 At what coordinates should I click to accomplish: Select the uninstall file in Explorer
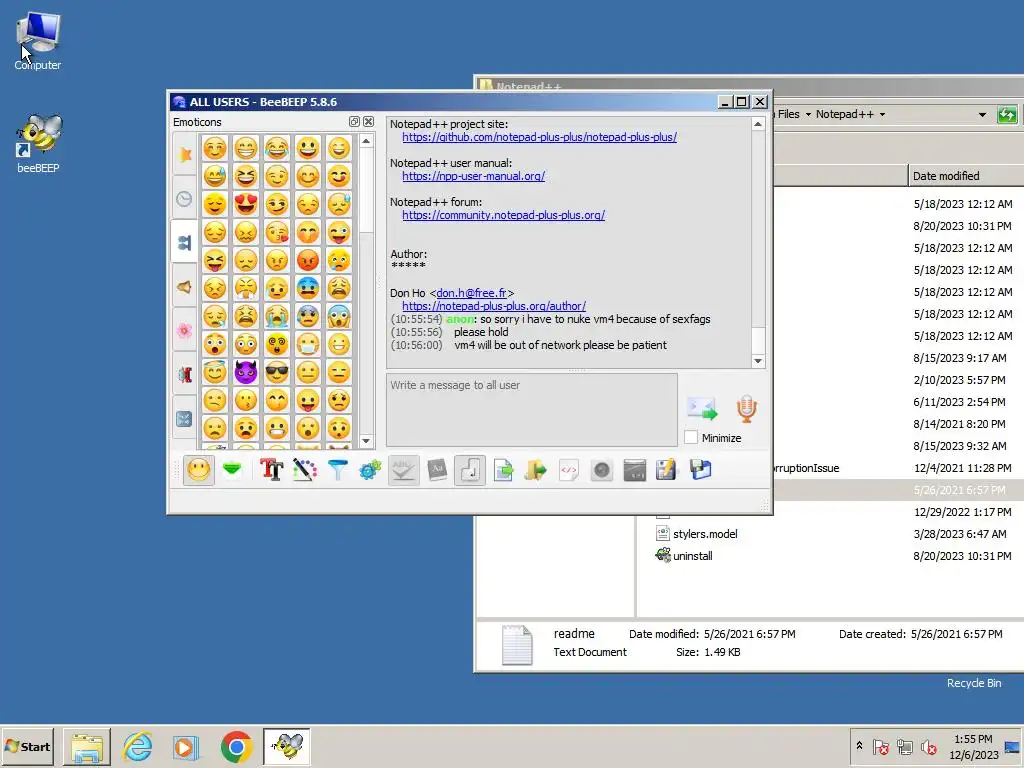[692, 556]
